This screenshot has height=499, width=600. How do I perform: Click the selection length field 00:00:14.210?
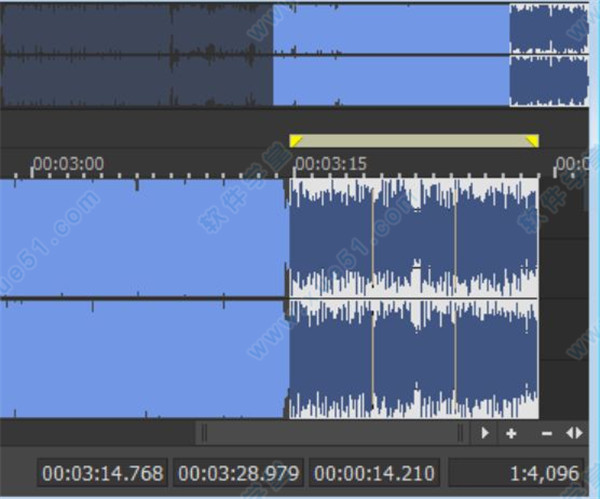point(375,473)
